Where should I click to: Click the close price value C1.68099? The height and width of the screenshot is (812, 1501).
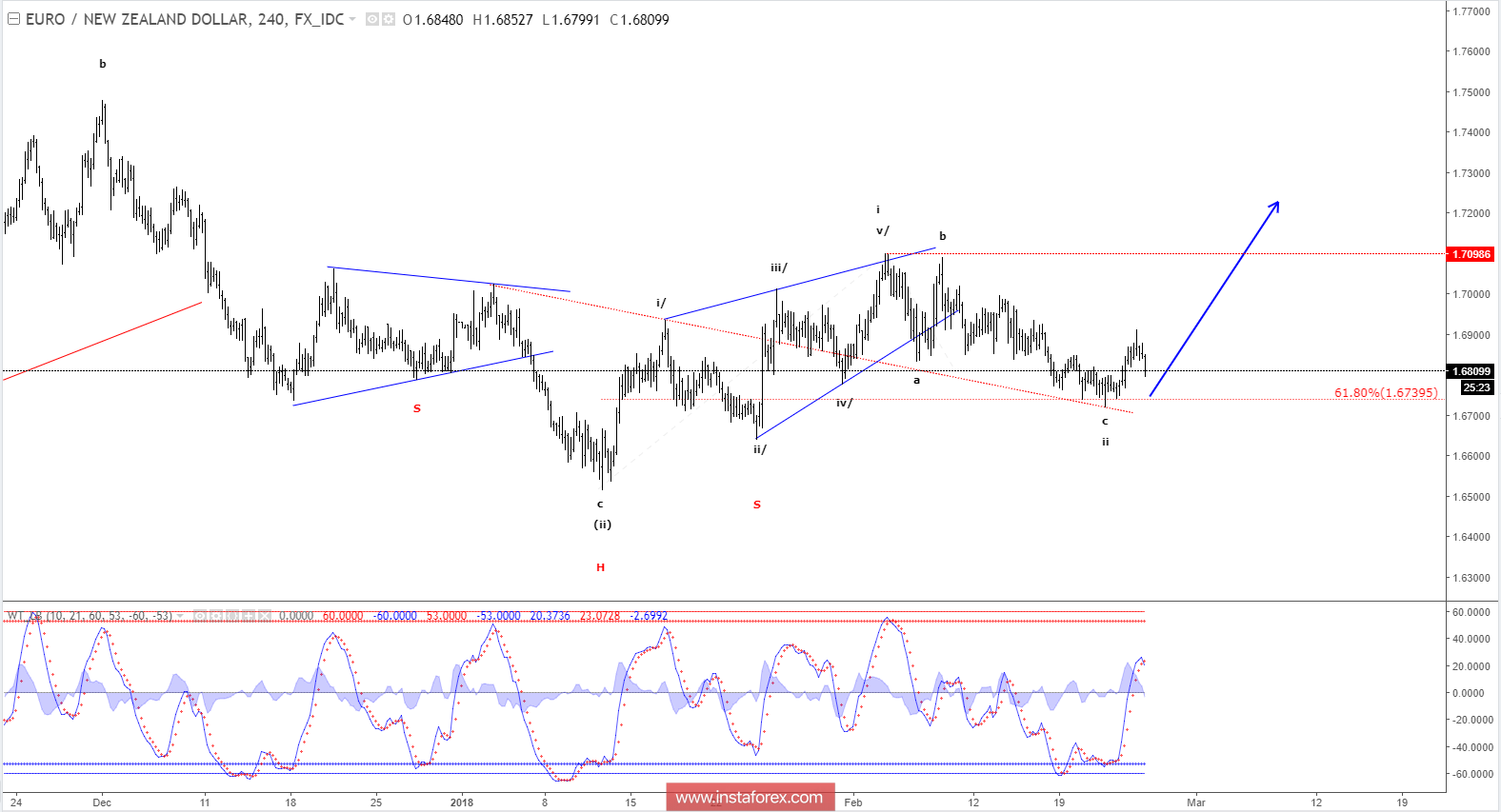(639, 19)
